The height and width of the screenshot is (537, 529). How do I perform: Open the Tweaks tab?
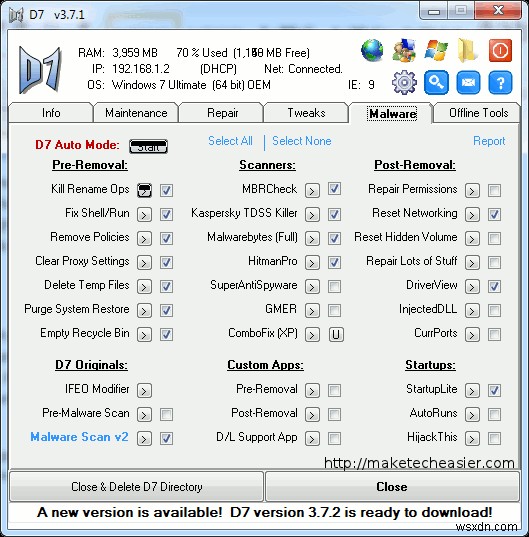(x=306, y=113)
